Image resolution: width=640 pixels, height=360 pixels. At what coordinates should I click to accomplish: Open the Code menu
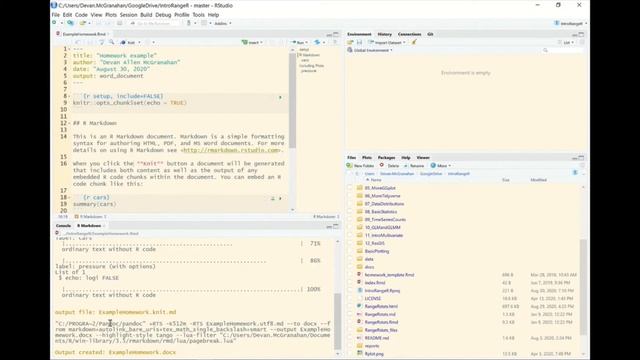[81, 15]
